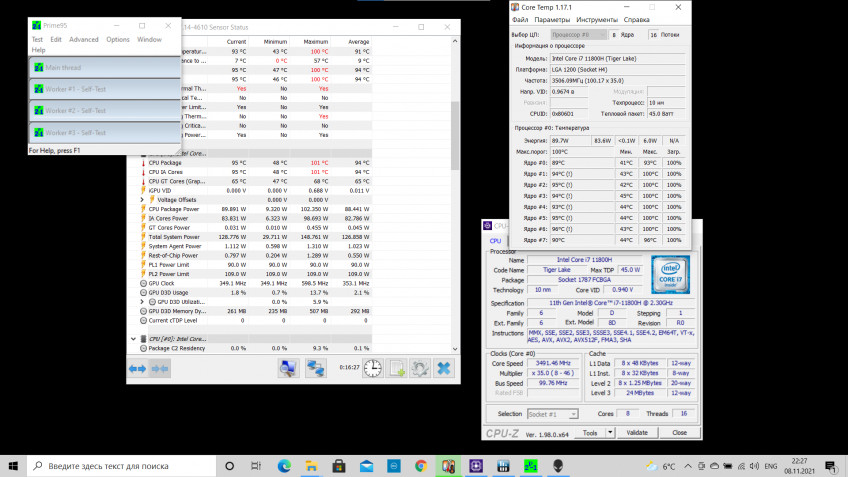
Task: Expand the GPU D3D Utilizations row
Action: 142,302
